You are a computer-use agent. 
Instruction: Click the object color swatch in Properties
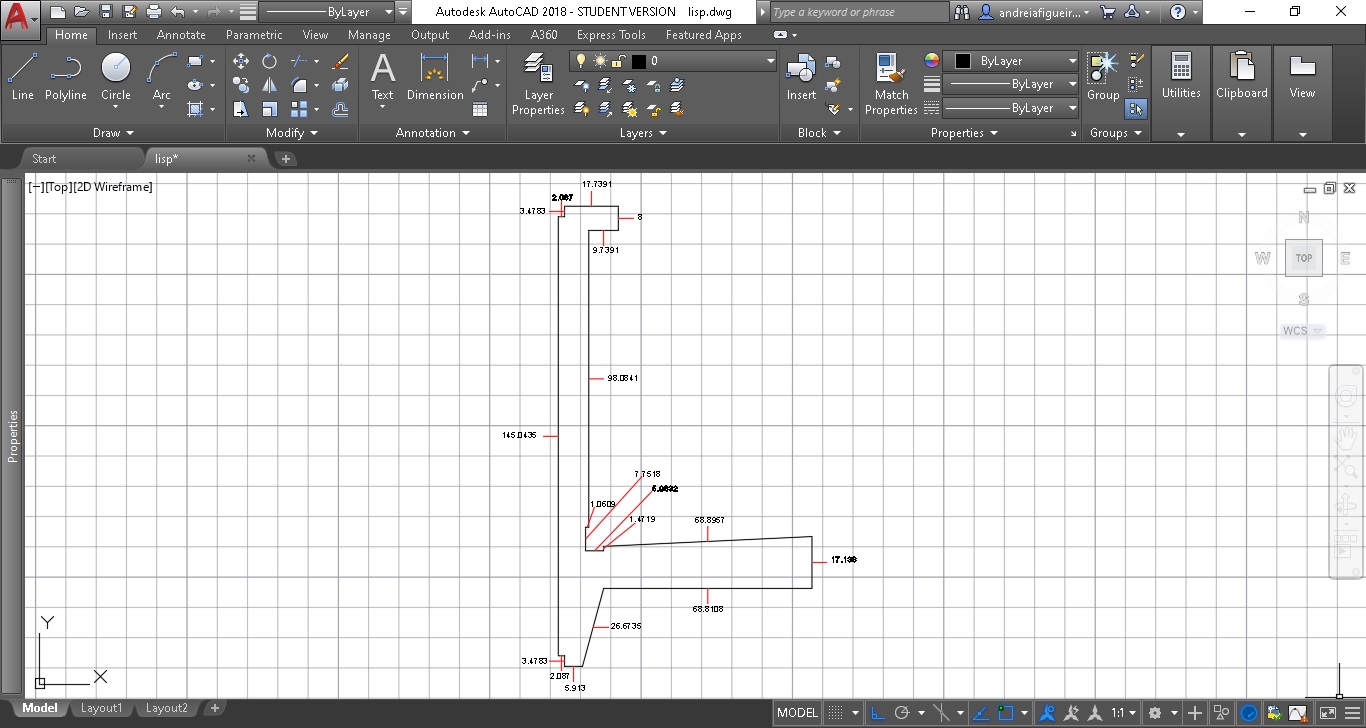963,61
